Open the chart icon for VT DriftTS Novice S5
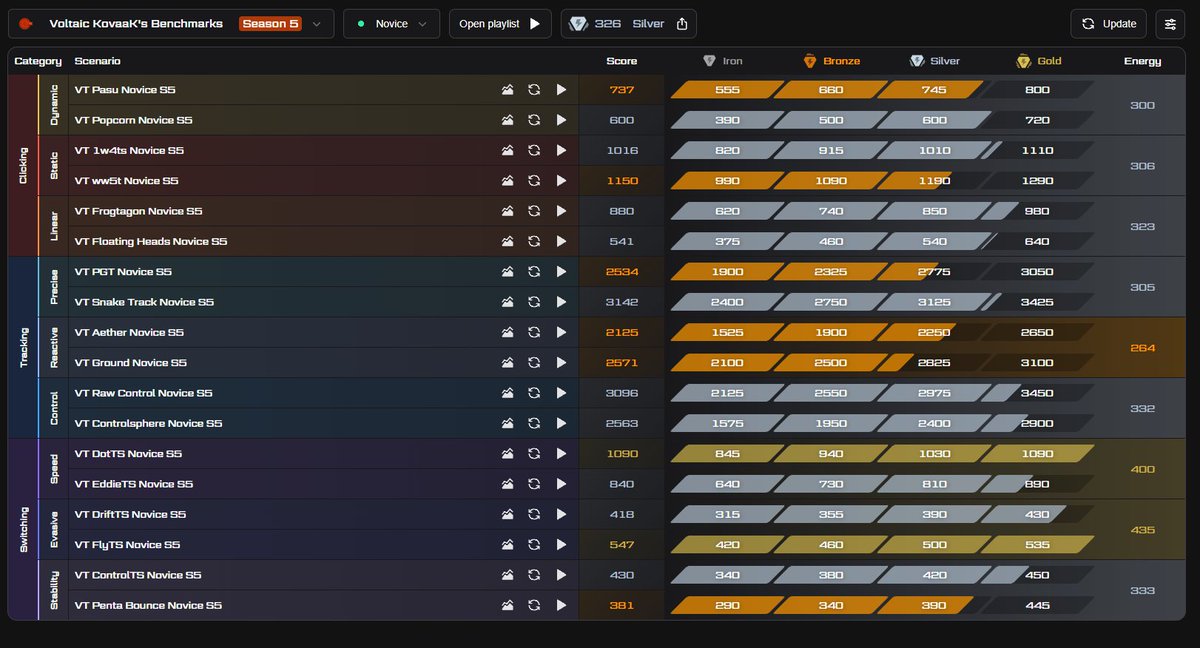 pos(508,515)
